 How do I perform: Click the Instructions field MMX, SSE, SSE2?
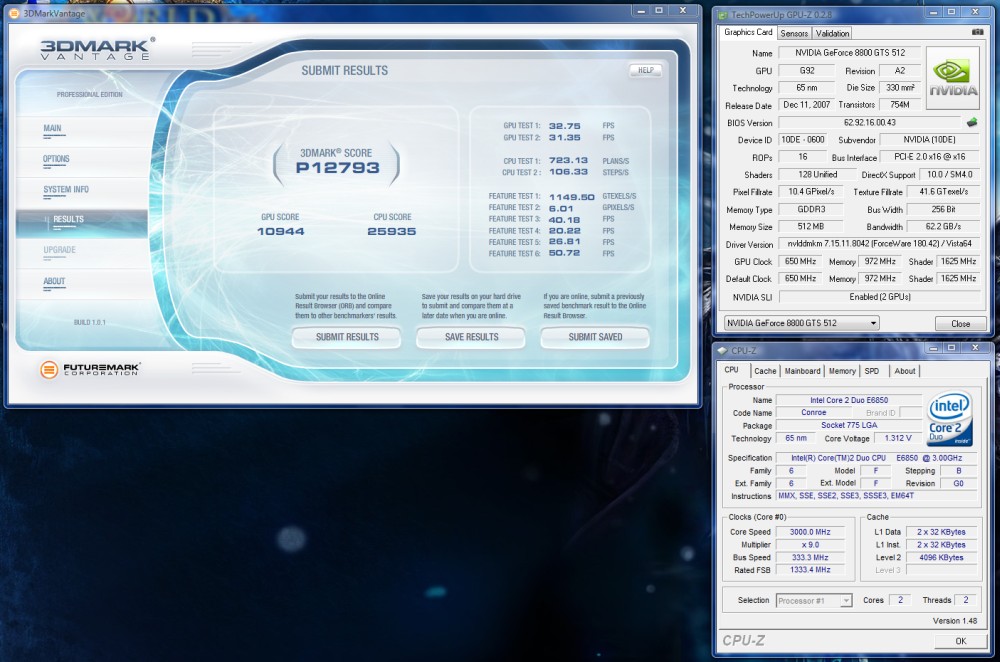pos(878,496)
